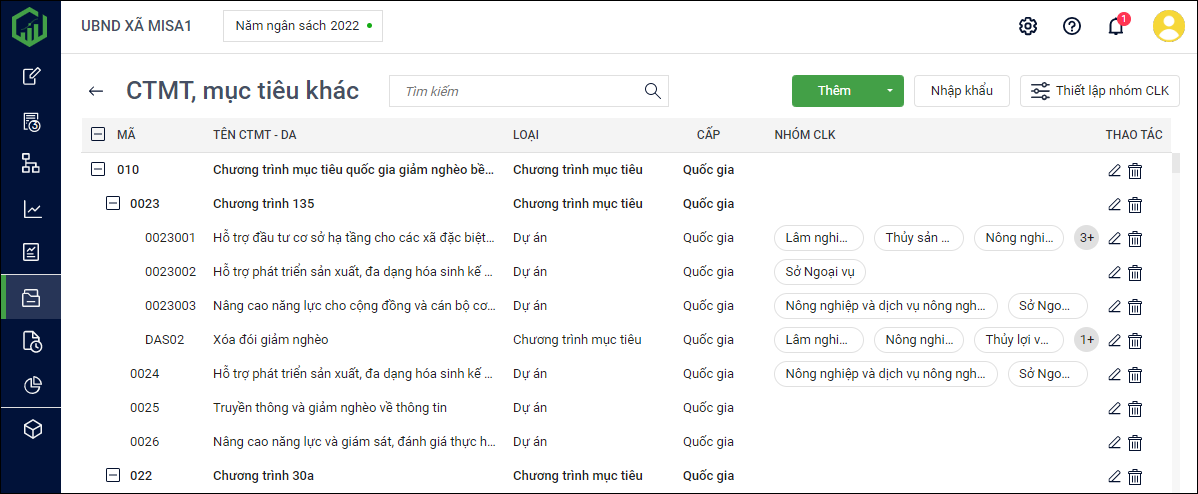
Task: Collapse all rows via header toggle box
Action: point(98,134)
